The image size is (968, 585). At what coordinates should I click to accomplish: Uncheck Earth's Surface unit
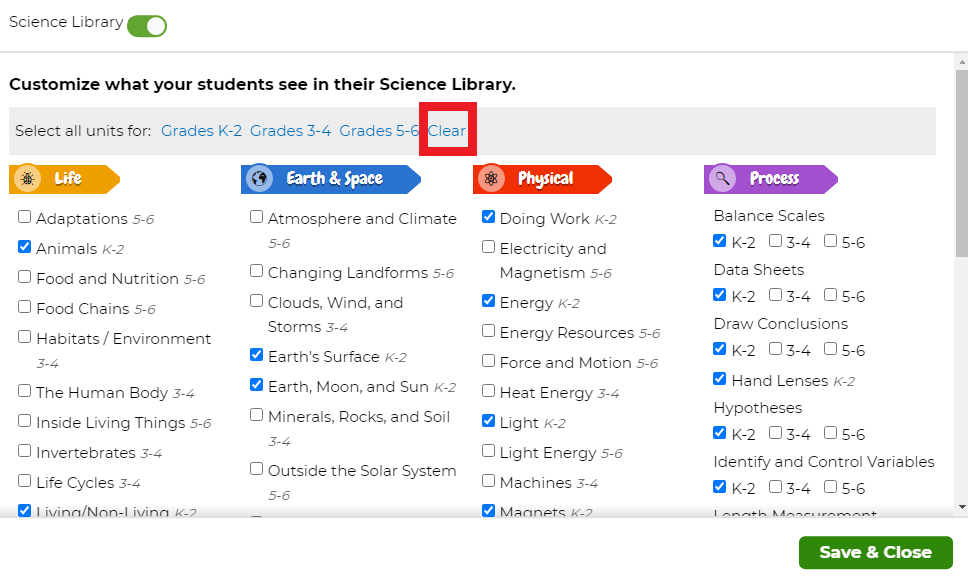[257, 355]
